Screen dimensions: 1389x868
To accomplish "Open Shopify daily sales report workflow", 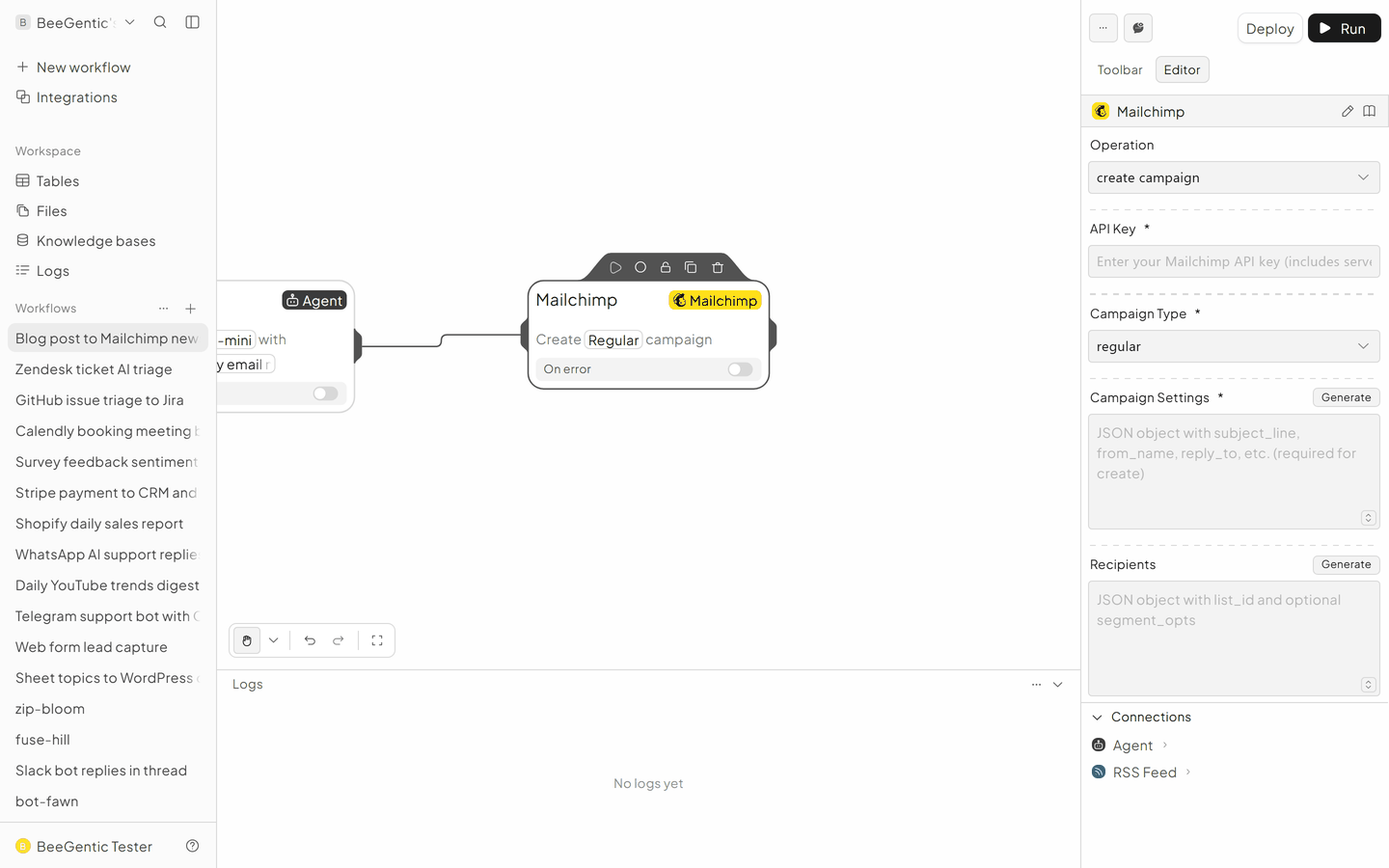I will 108,524.
